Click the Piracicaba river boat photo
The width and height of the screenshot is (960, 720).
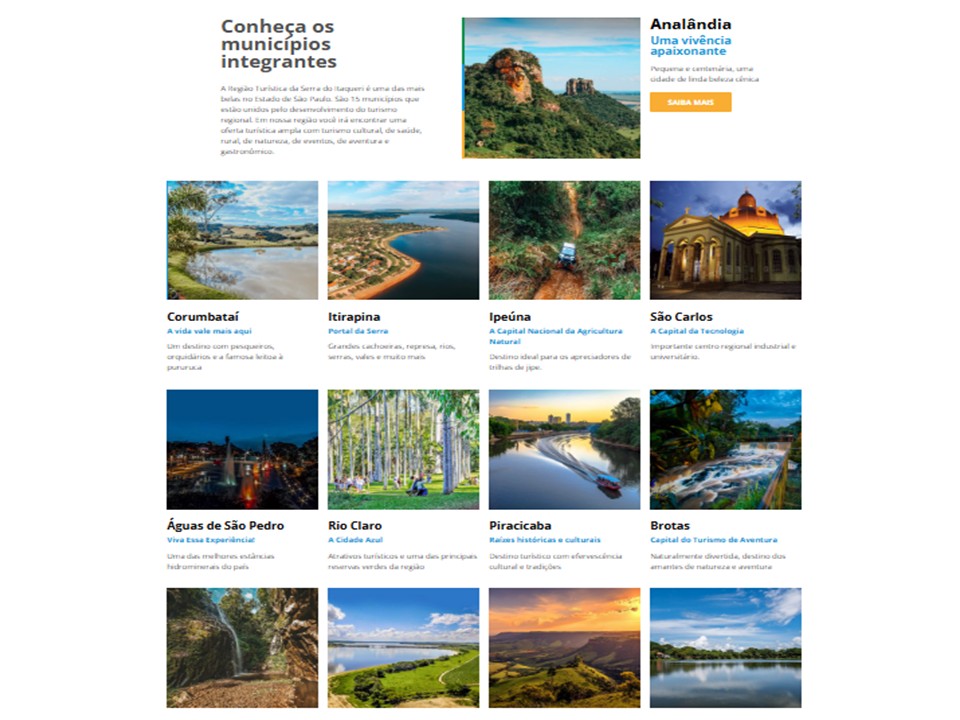[564, 449]
